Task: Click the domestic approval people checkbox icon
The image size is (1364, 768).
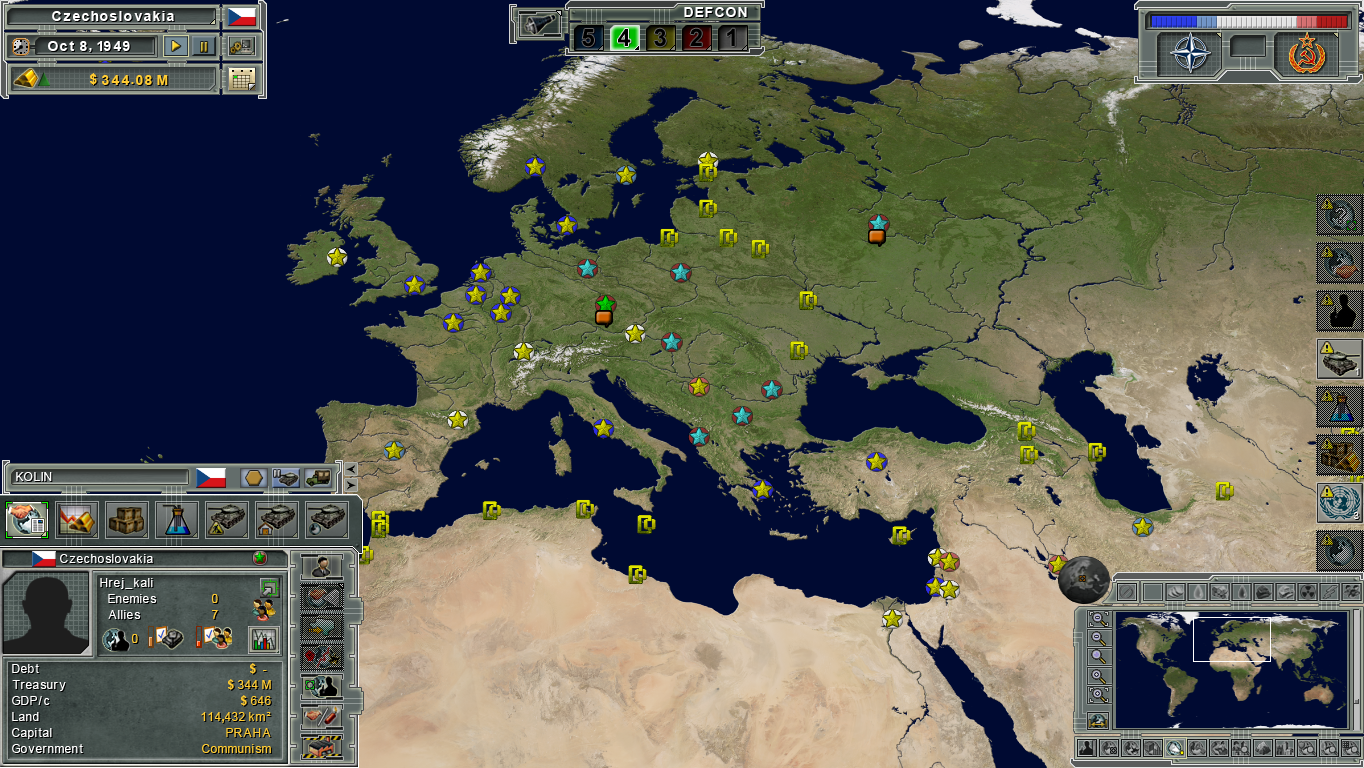Action: tap(213, 637)
